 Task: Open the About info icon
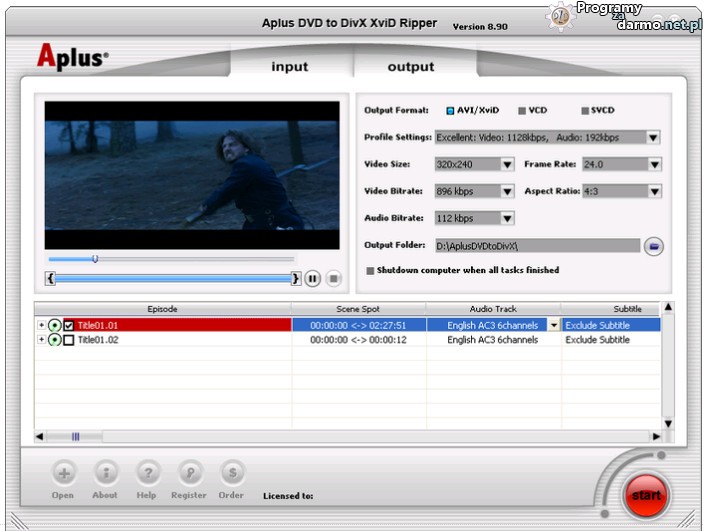click(105, 472)
